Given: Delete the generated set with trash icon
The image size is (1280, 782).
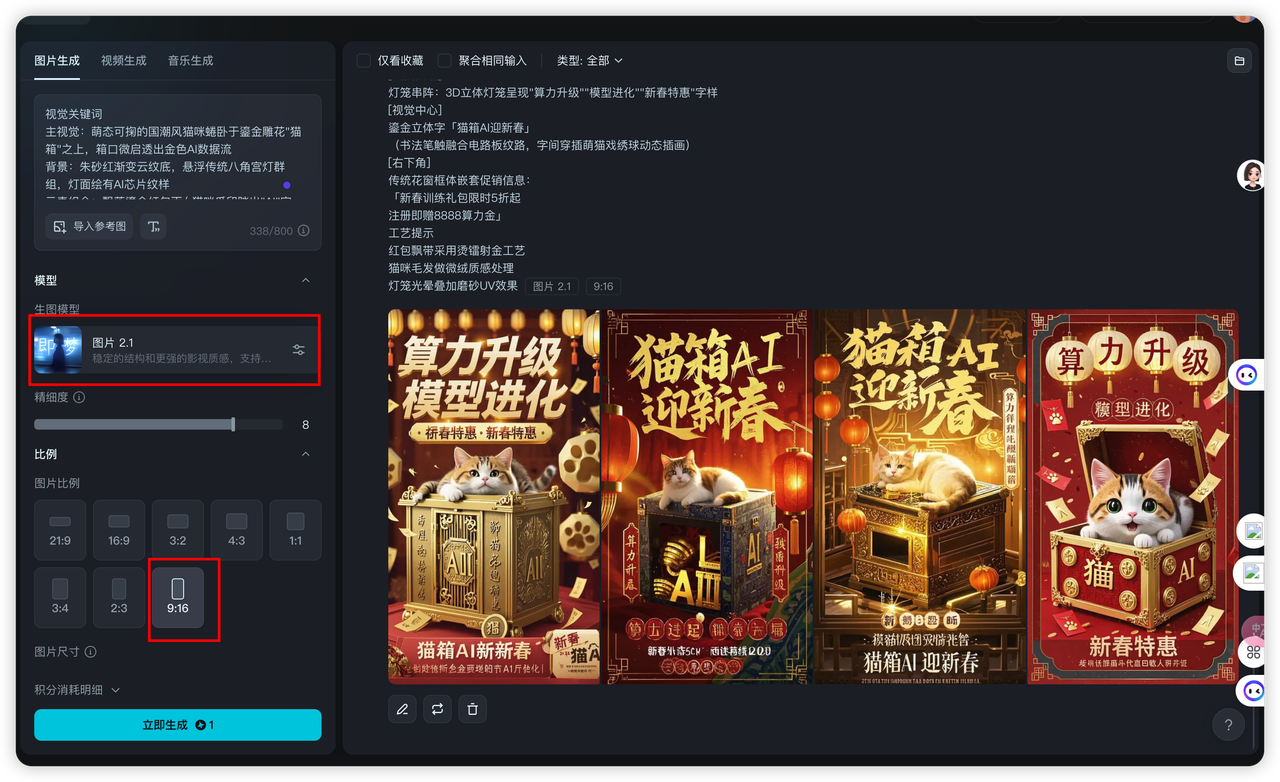Looking at the screenshot, I should pos(472,709).
